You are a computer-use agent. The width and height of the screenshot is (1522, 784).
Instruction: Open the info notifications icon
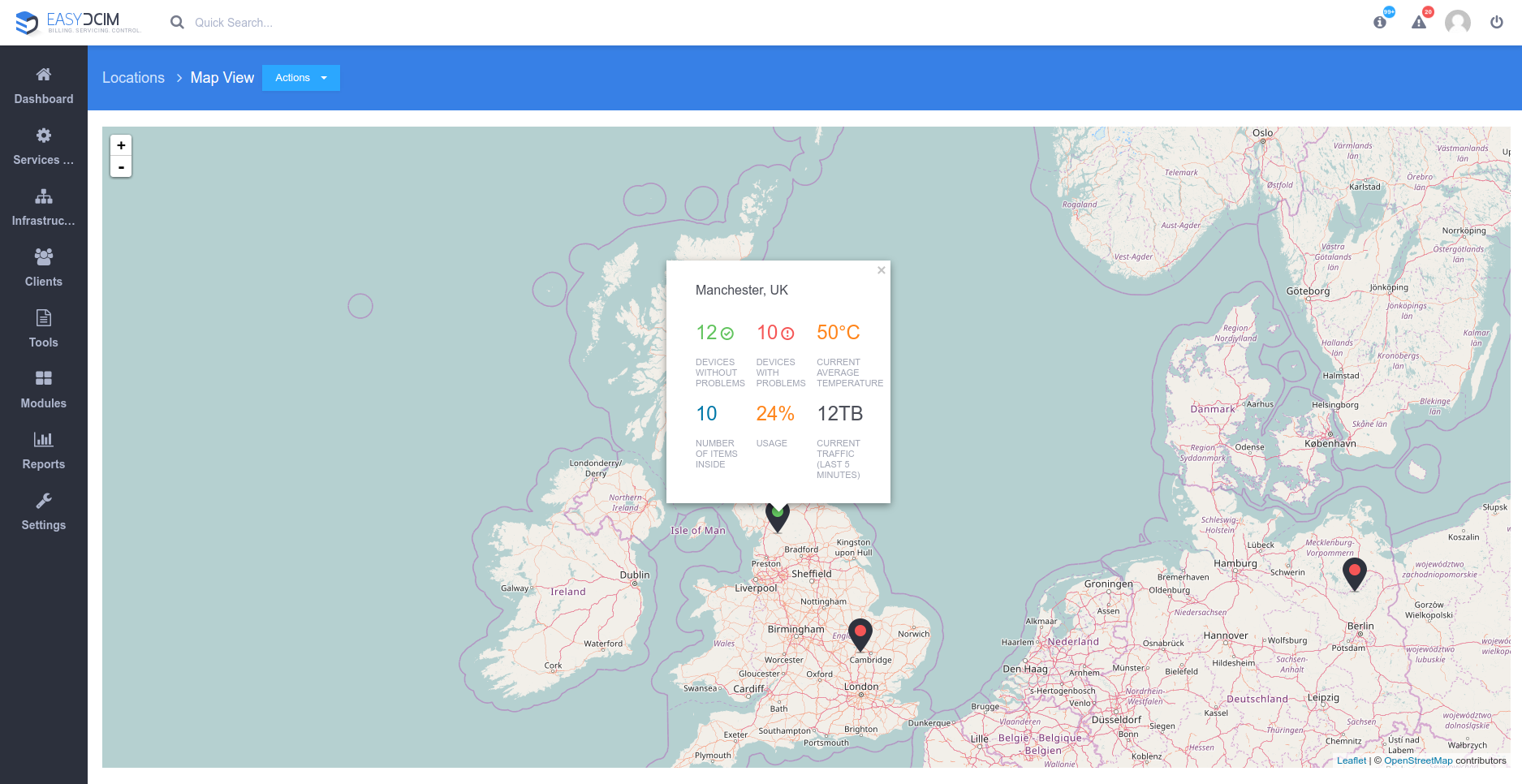pos(1380,22)
